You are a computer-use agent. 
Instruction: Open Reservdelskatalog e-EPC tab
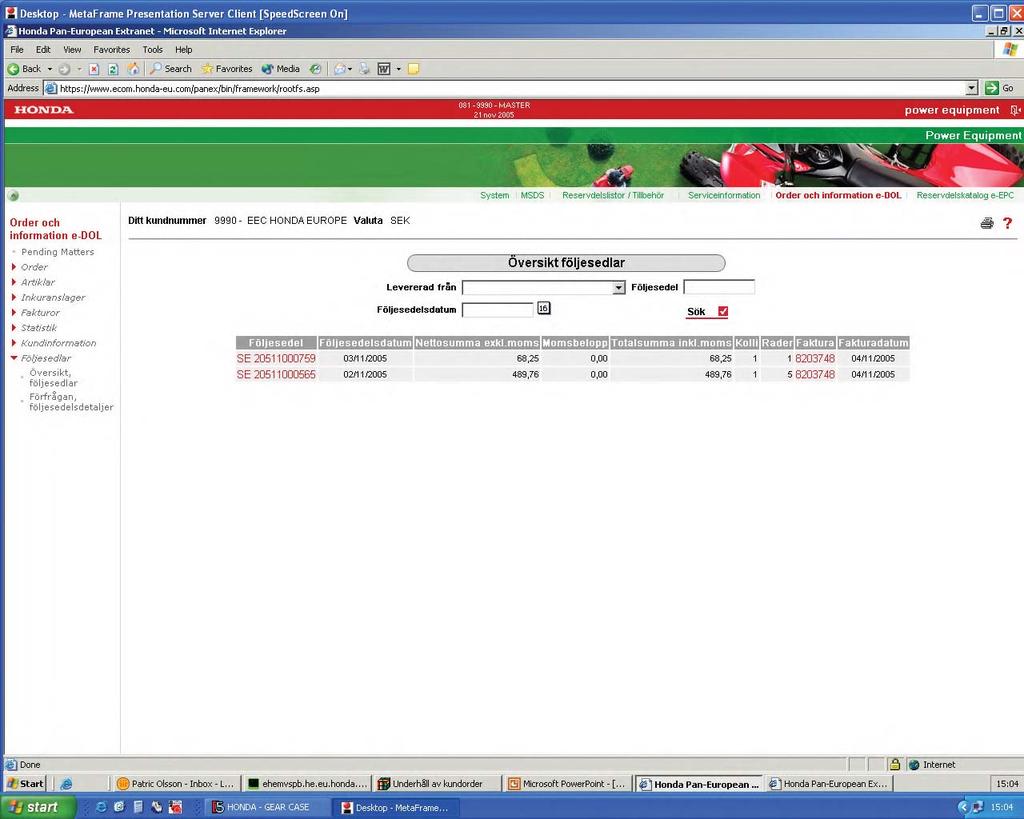pyautogui.click(x=965, y=195)
